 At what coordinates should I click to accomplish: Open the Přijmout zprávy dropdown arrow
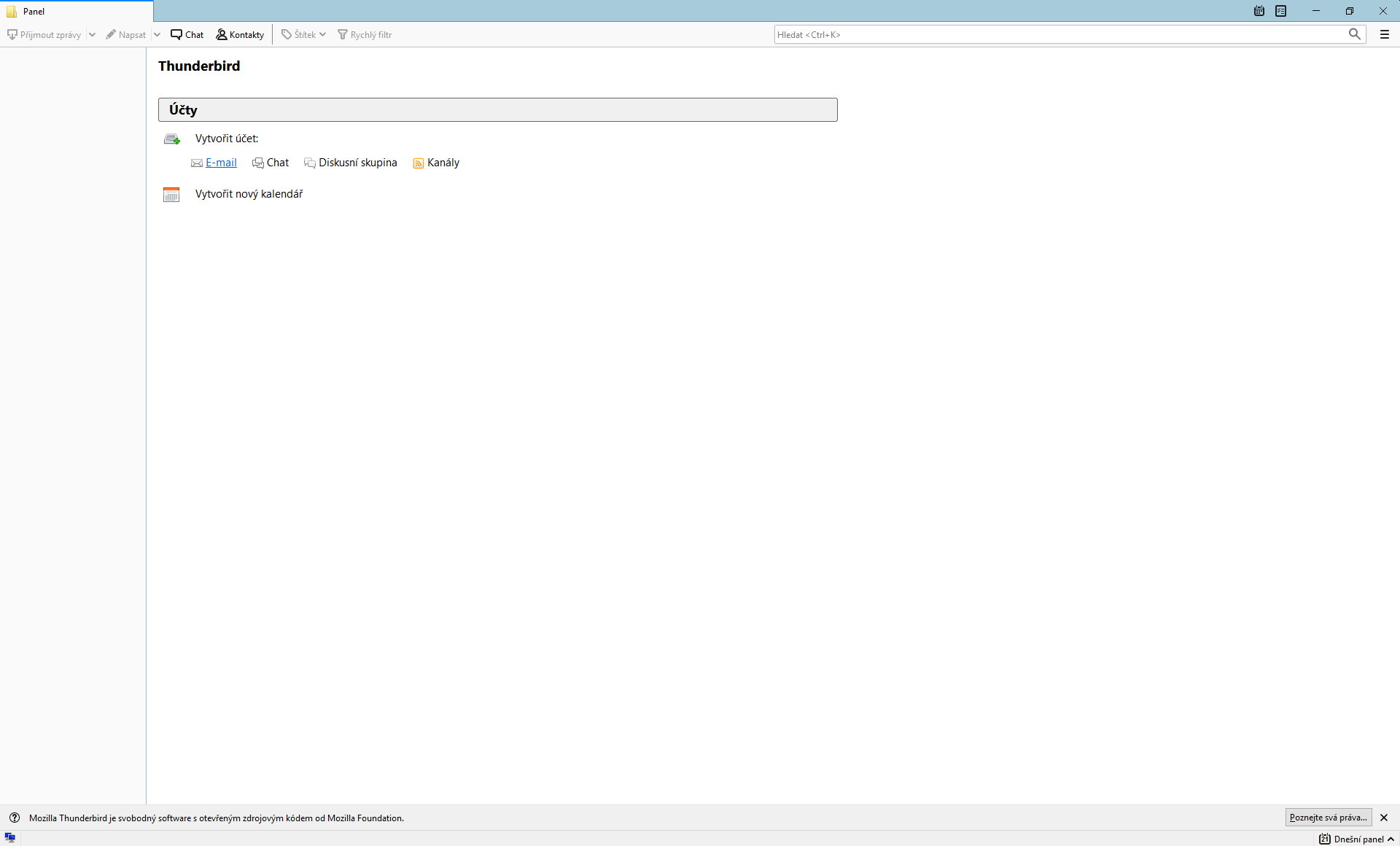(x=93, y=34)
